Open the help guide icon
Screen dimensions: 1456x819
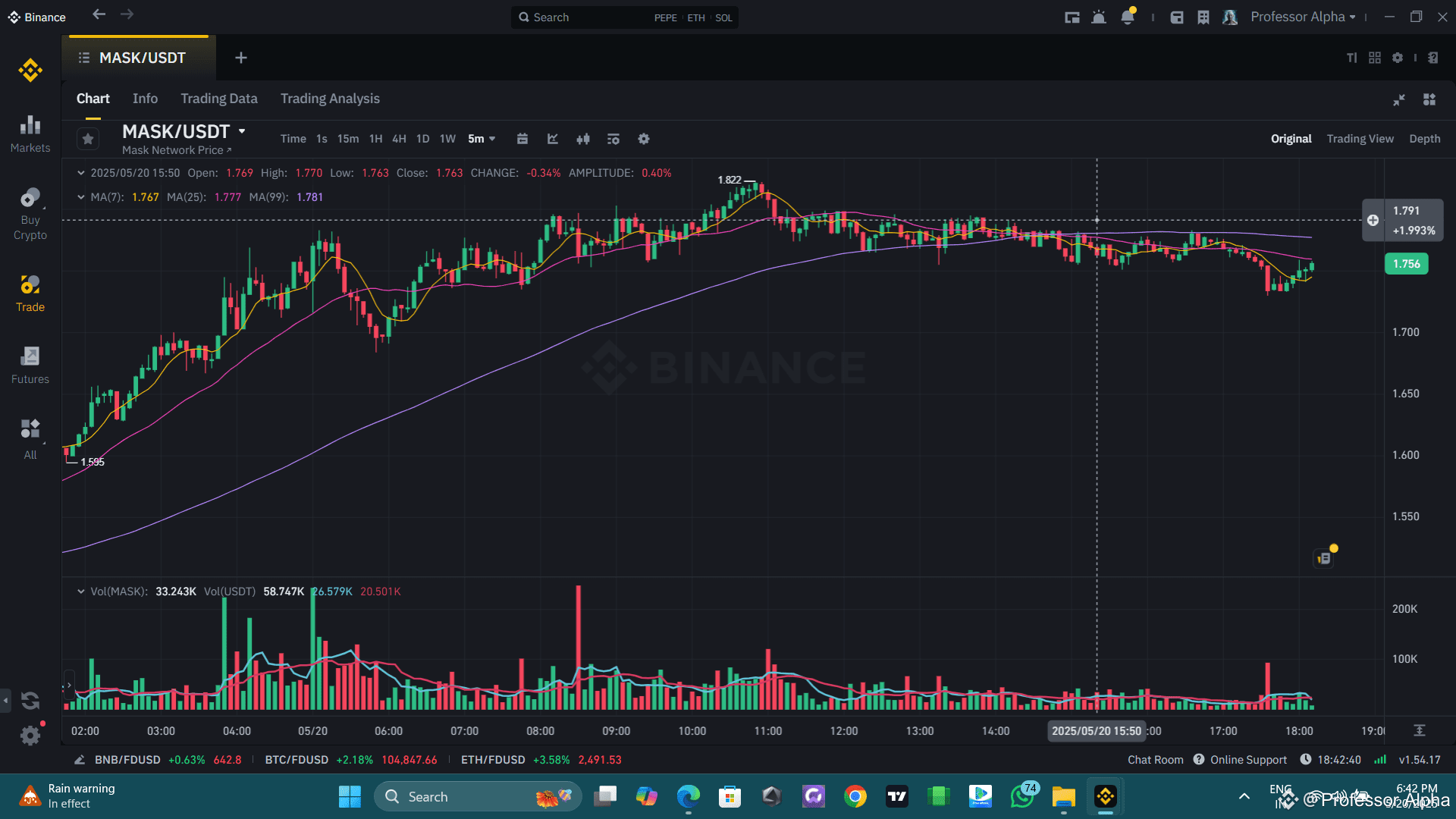[x=1433, y=58]
